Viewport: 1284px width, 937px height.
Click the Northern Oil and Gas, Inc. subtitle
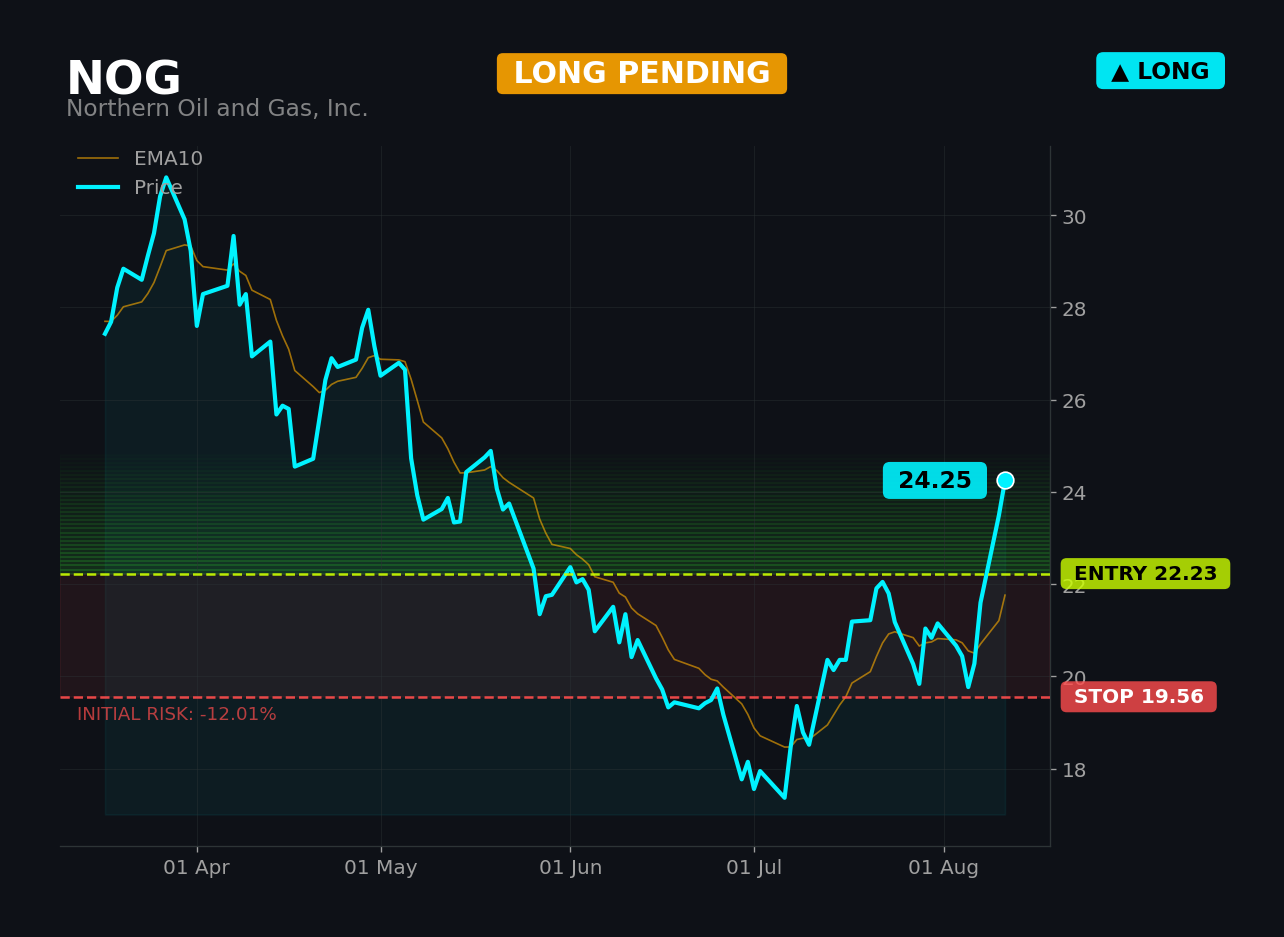coord(217,109)
